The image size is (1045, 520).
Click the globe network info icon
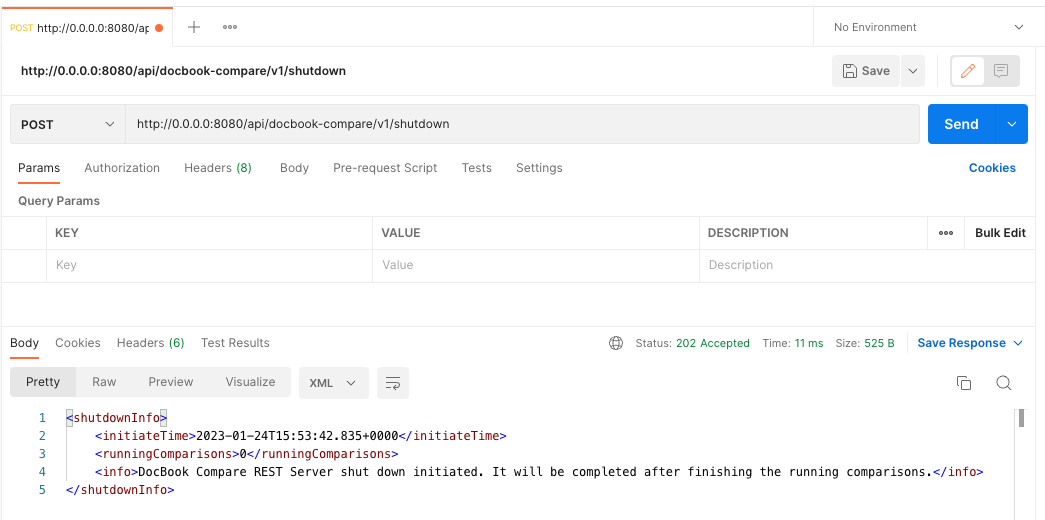(616, 343)
